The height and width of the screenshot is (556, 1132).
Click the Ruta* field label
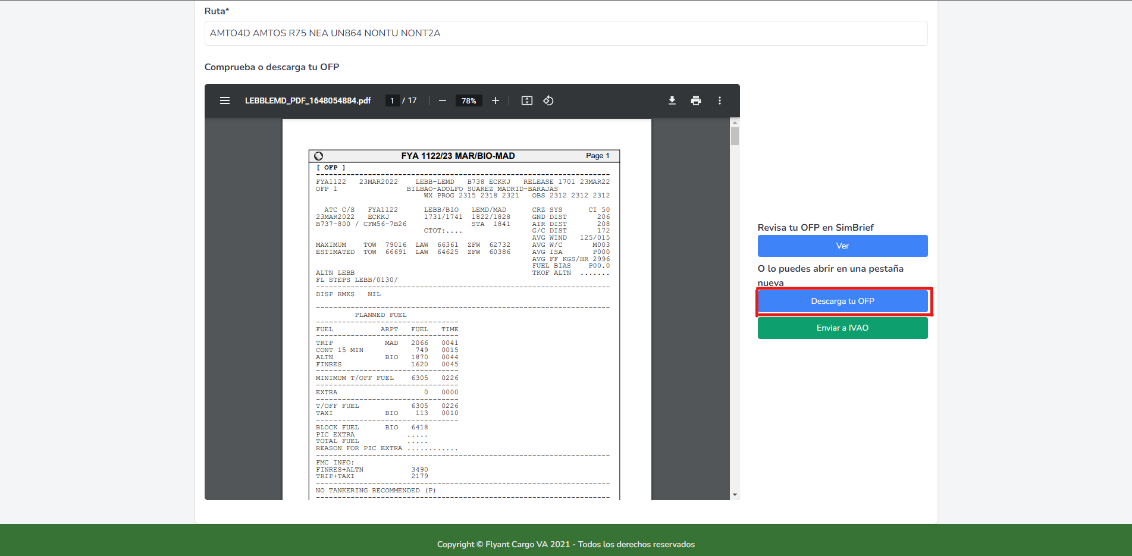pos(217,11)
